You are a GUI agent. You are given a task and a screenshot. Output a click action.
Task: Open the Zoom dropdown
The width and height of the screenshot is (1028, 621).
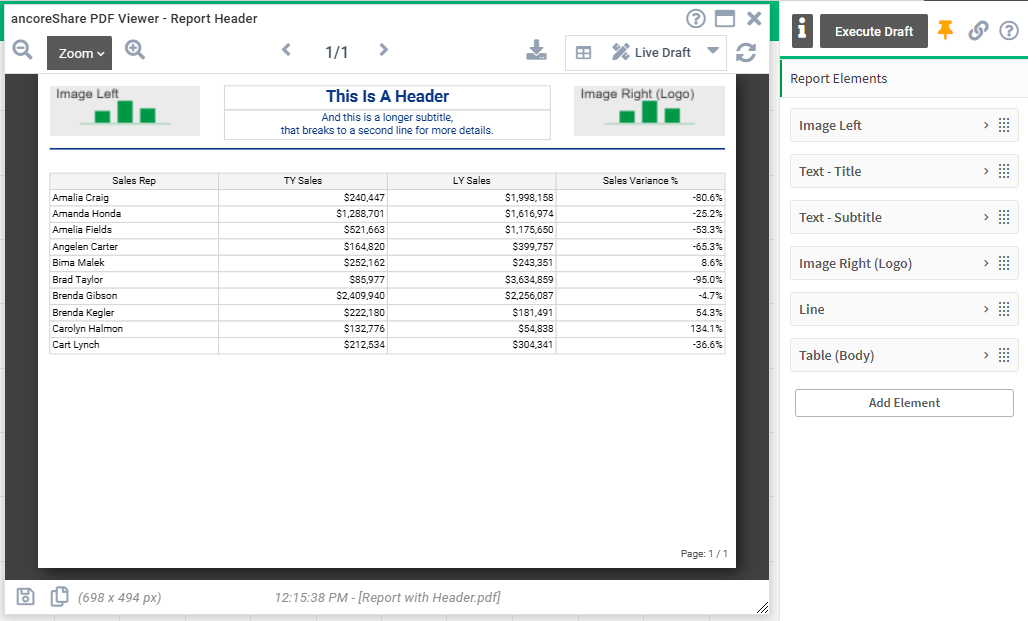[x=79, y=52]
